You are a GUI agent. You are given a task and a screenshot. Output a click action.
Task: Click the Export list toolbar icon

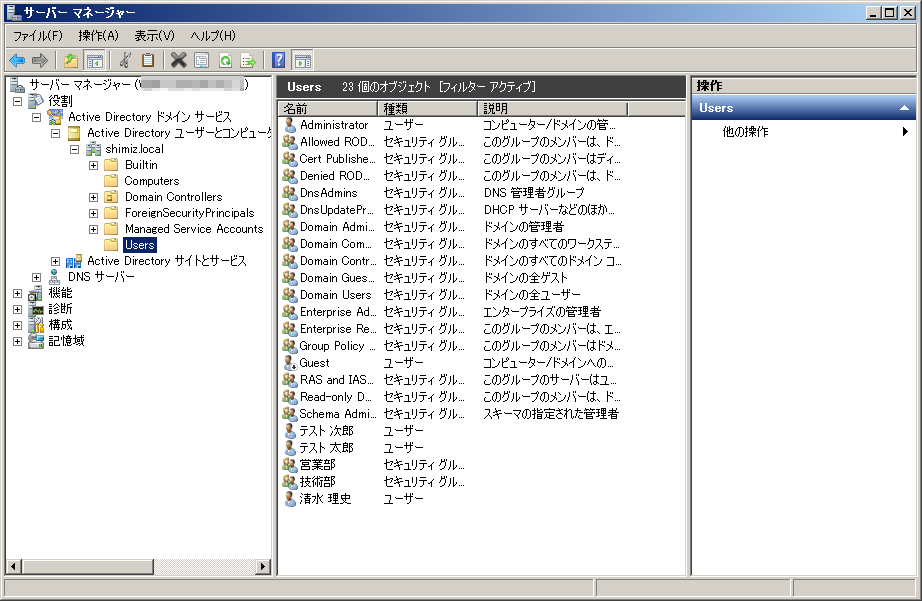coord(248,61)
